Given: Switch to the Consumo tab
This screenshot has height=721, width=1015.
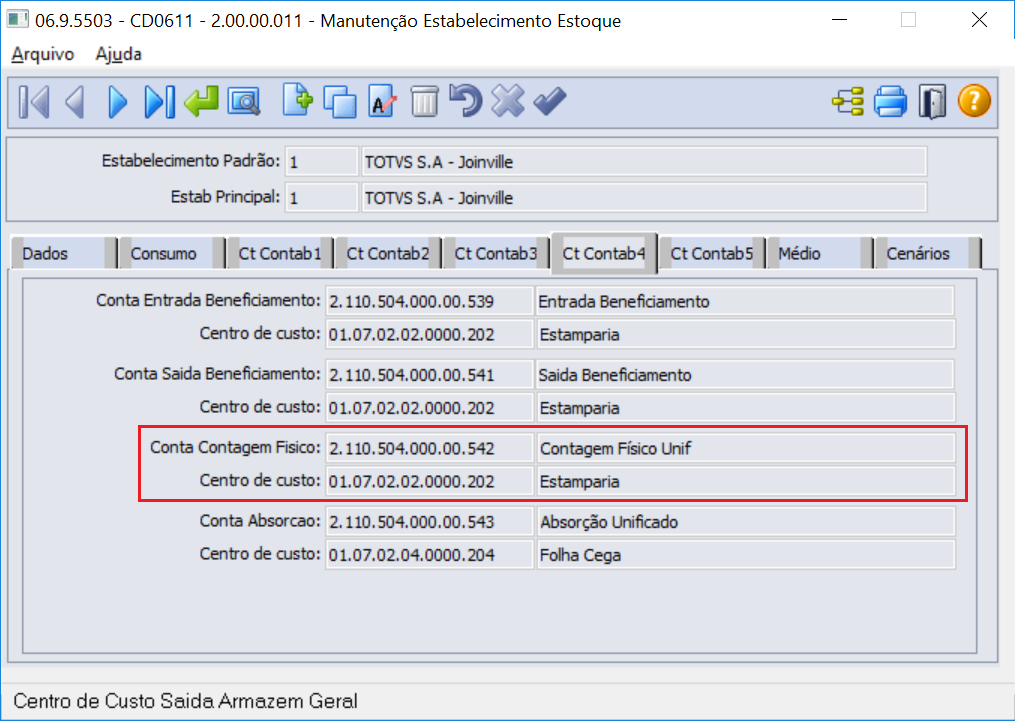Looking at the screenshot, I should 172,253.
